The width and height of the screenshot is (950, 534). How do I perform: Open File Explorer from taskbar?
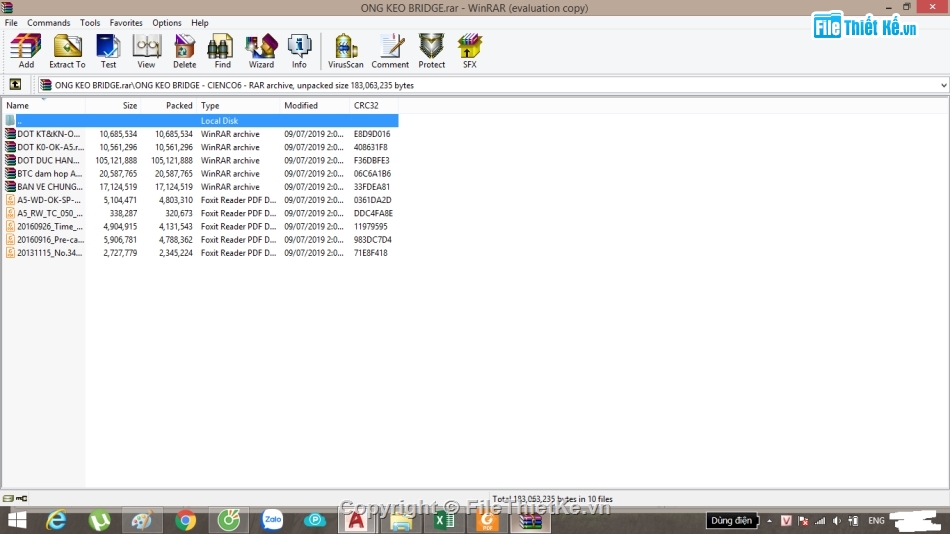tap(400, 521)
